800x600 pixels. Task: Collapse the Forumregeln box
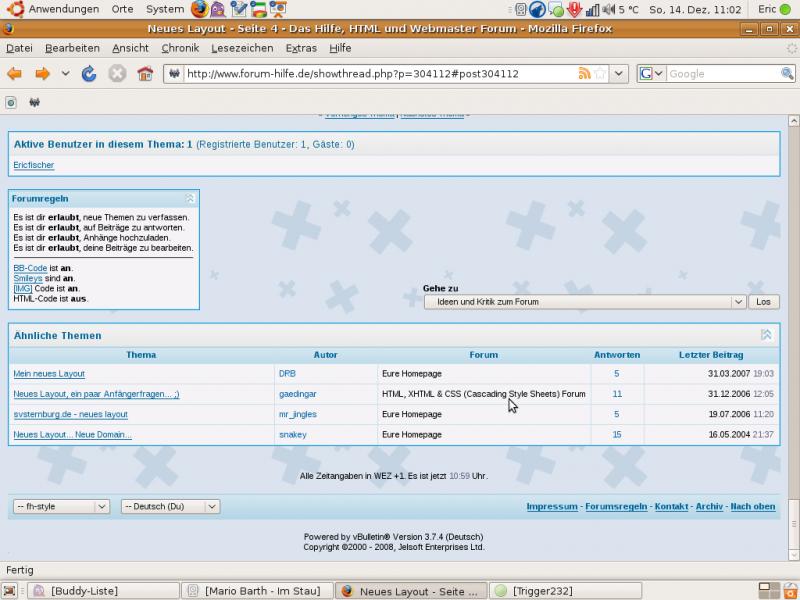(190, 199)
